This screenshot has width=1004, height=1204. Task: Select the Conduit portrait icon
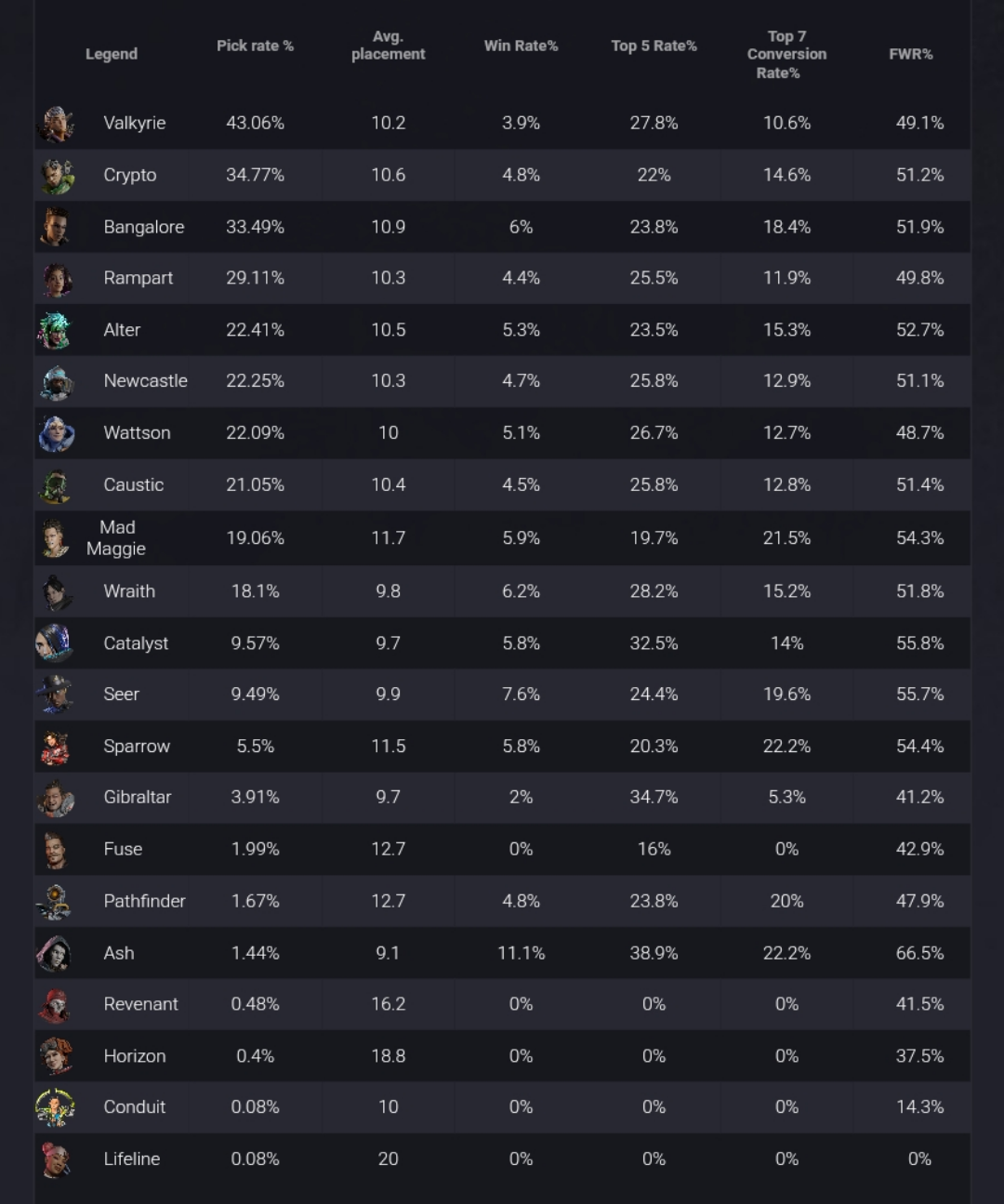click(56, 1107)
